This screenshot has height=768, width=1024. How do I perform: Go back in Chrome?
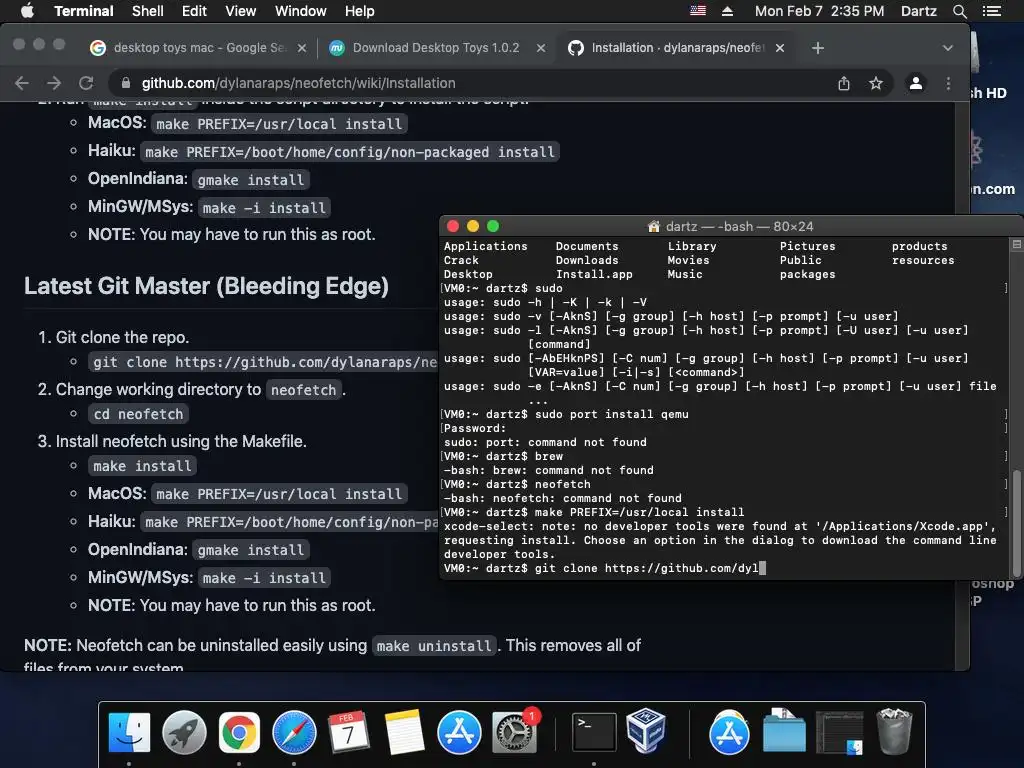pyautogui.click(x=22, y=83)
